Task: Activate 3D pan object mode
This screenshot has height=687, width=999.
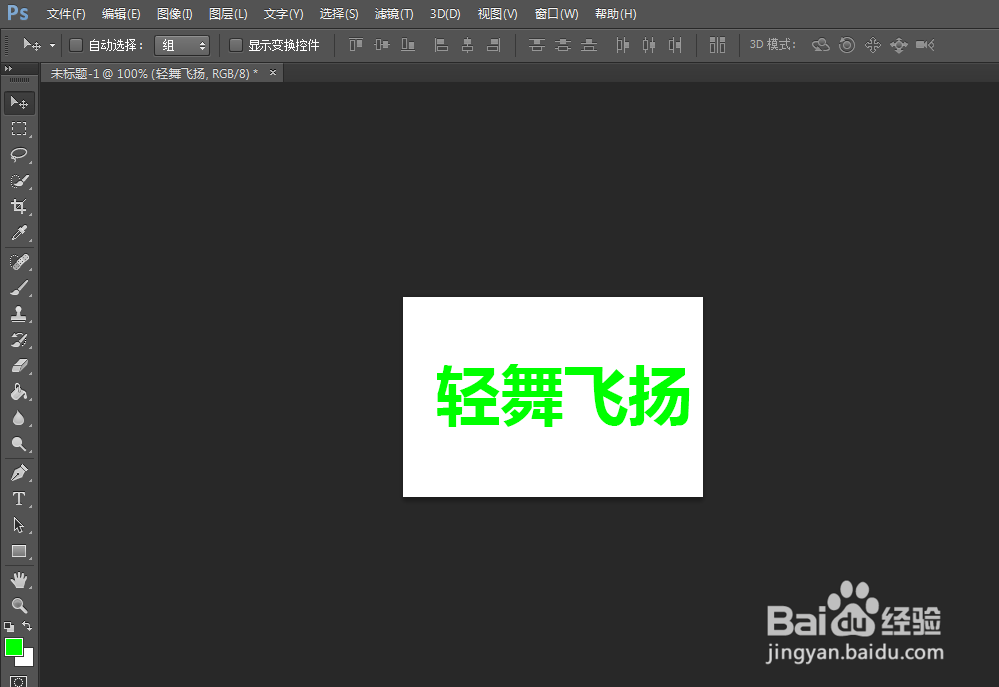Action: point(873,45)
